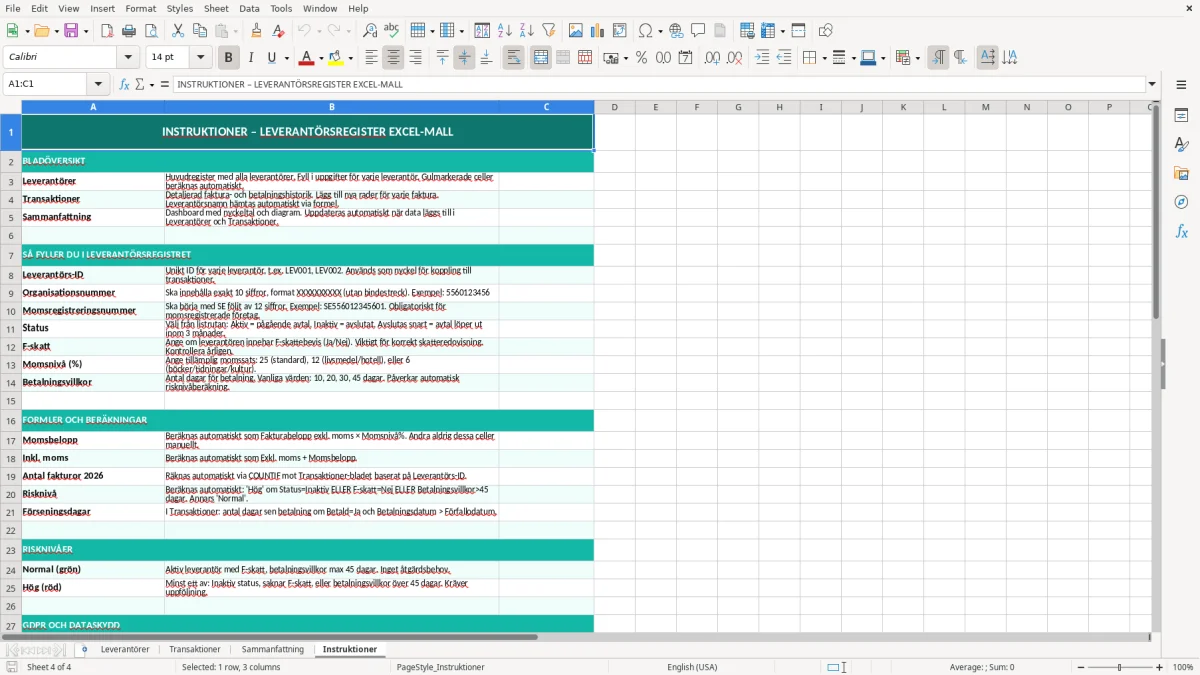Open the Undo history dropdown

[320, 31]
